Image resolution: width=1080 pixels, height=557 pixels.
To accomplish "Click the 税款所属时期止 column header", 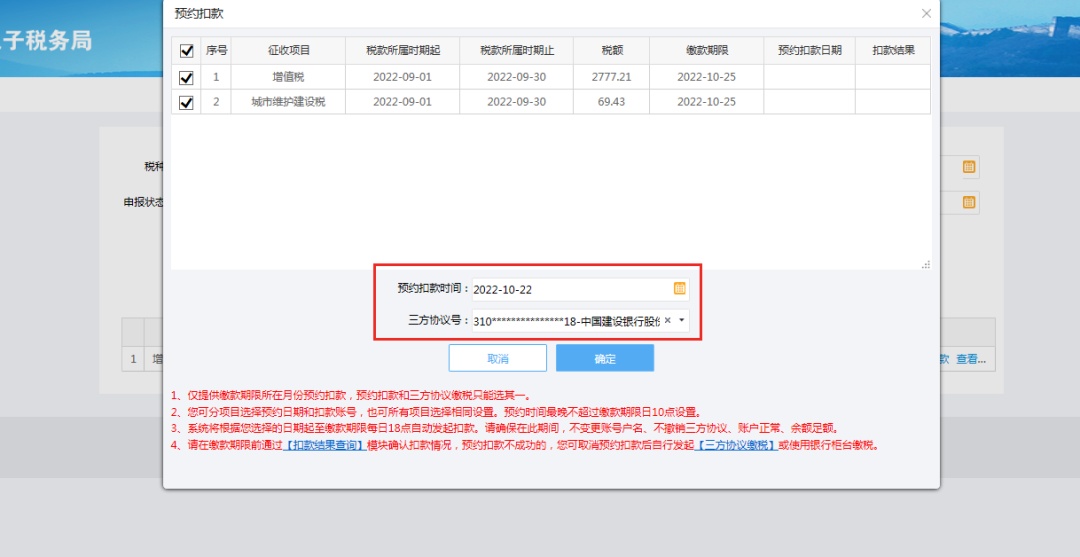I will tap(517, 51).
